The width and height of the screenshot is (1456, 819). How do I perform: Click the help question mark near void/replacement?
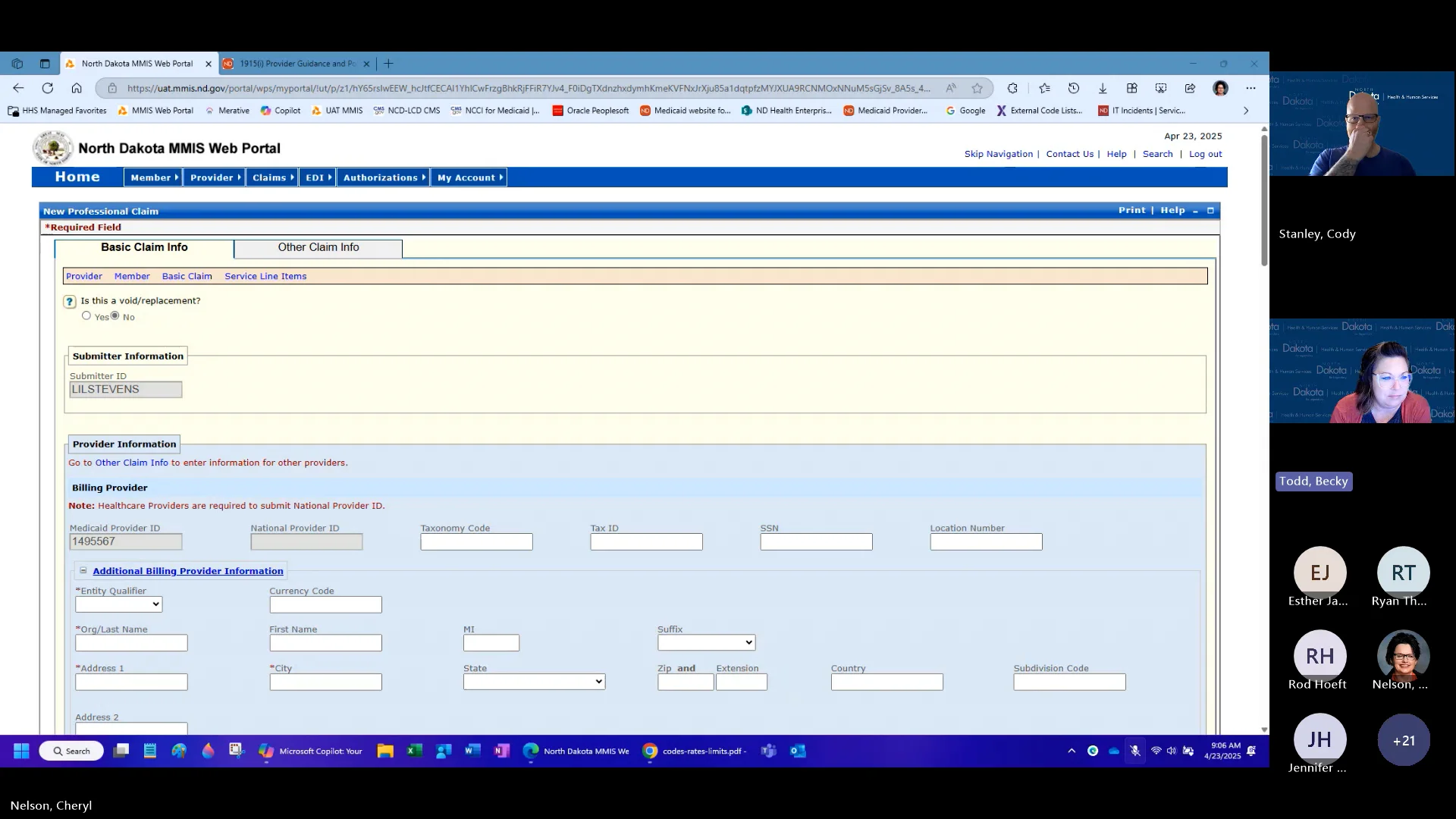pyautogui.click(x=70, y=301)
